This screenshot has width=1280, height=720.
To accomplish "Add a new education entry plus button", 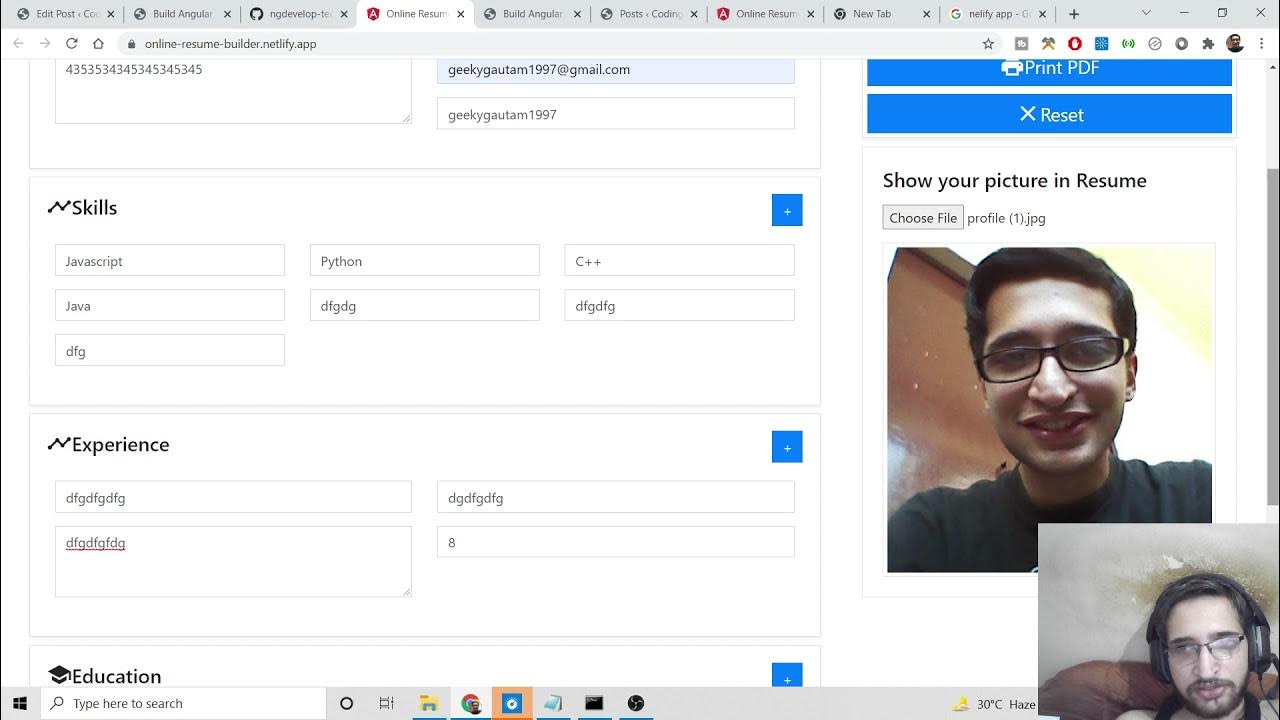I will tap(787, 677).
